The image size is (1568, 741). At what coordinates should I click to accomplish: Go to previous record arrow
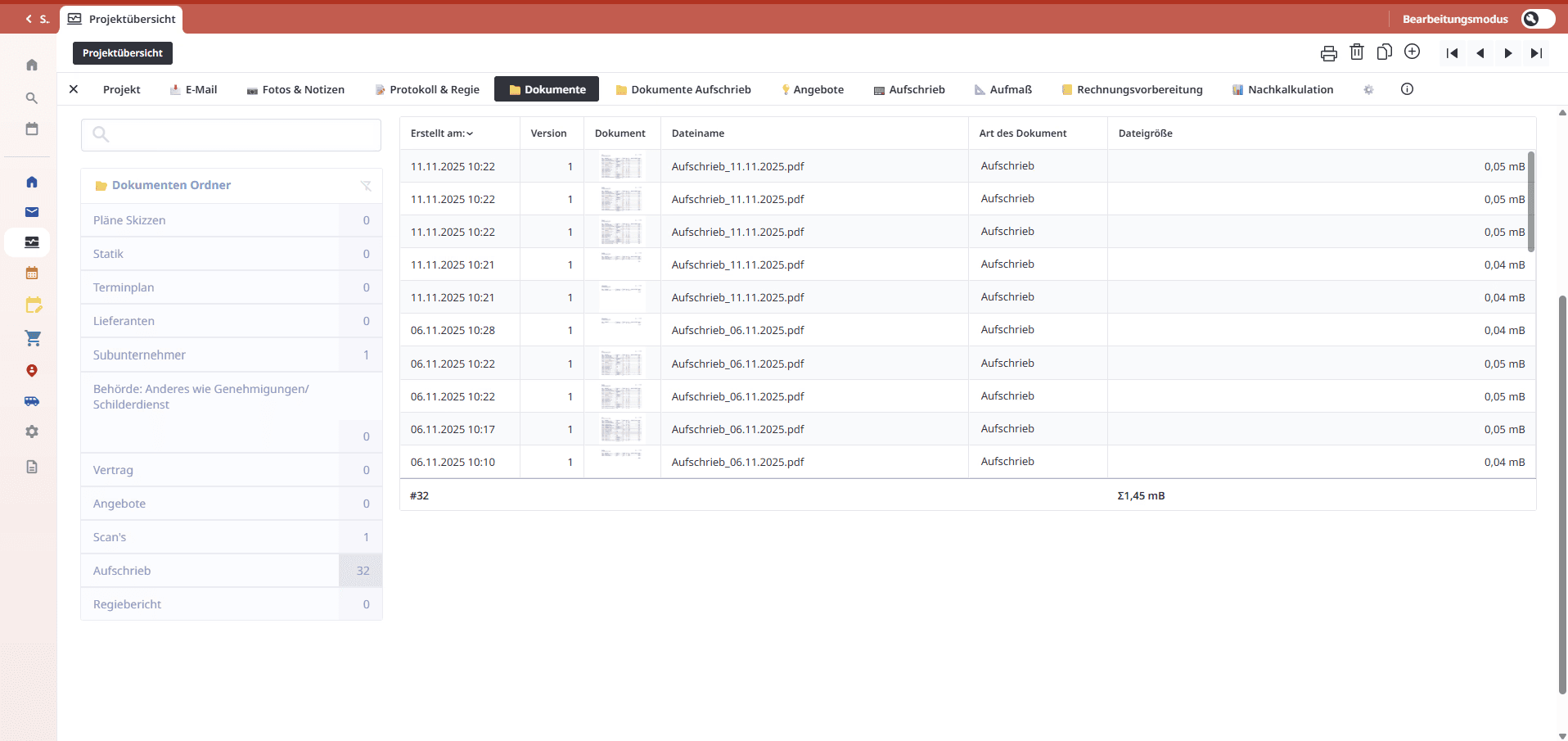pyautogui.click(x=1480, y=52)
